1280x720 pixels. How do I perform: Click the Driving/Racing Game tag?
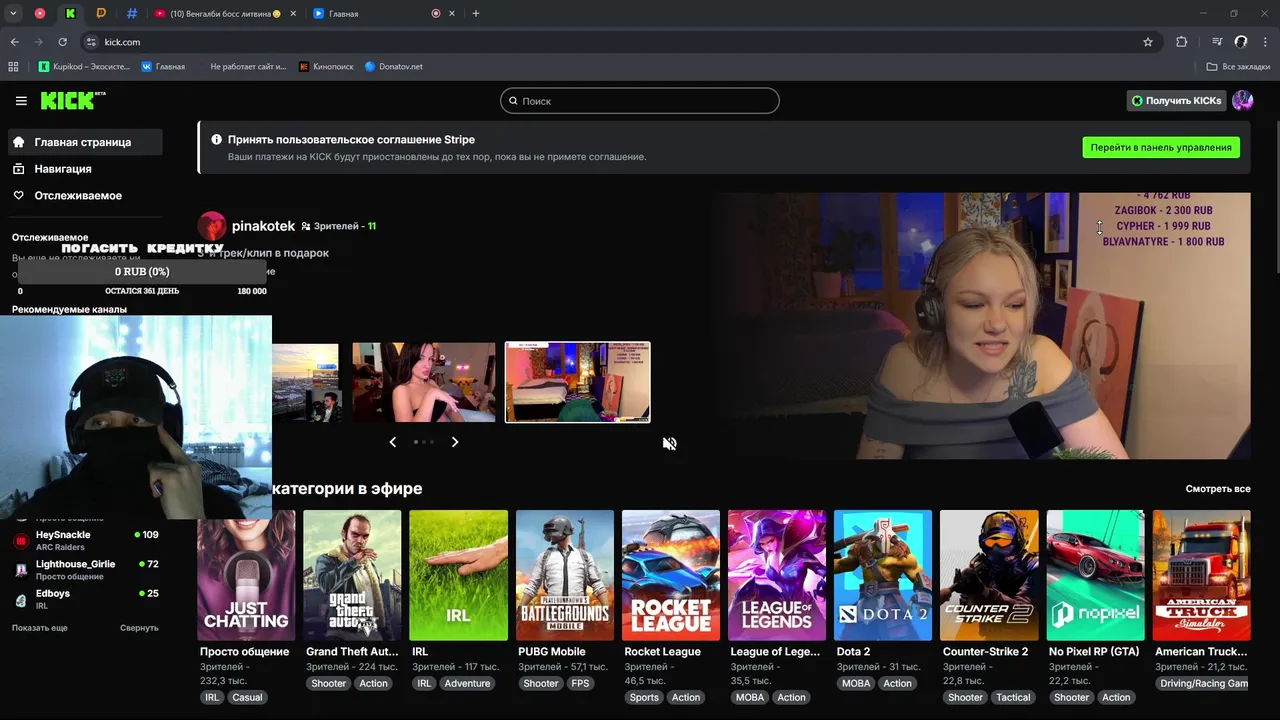1203,684
